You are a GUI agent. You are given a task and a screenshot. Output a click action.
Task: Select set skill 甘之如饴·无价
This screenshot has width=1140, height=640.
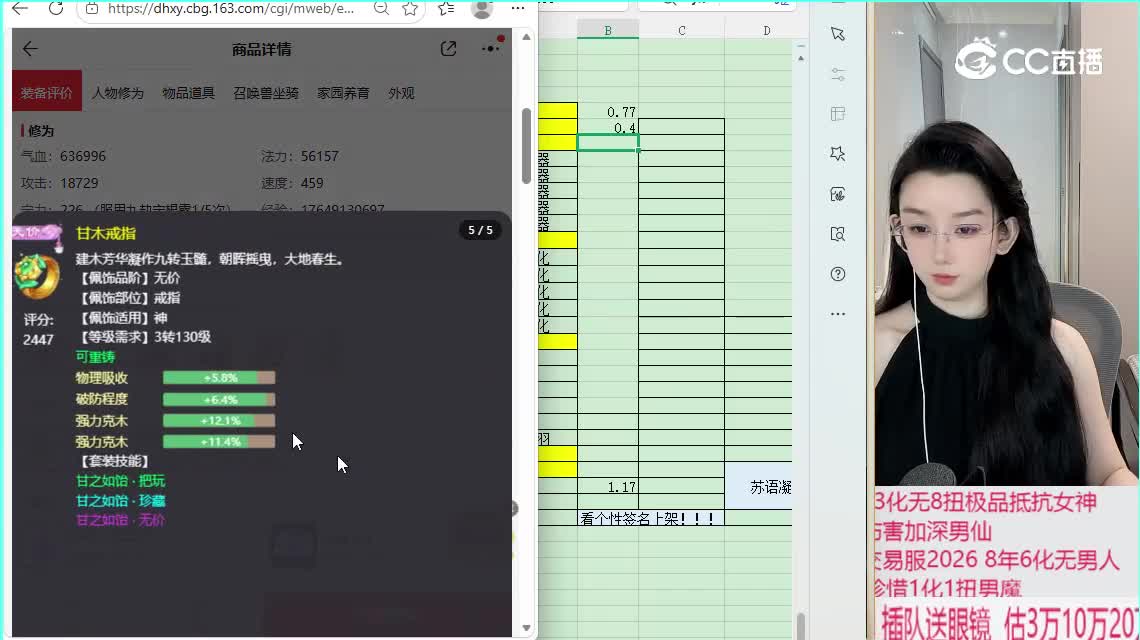pyautogui.click(x=121, y=521)
